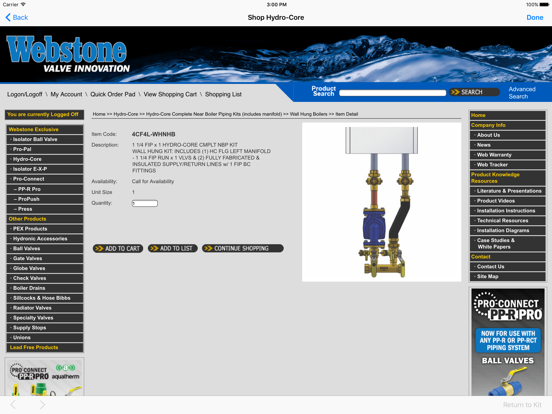Tap Done in the navigation bar

(x=534, y=17)
